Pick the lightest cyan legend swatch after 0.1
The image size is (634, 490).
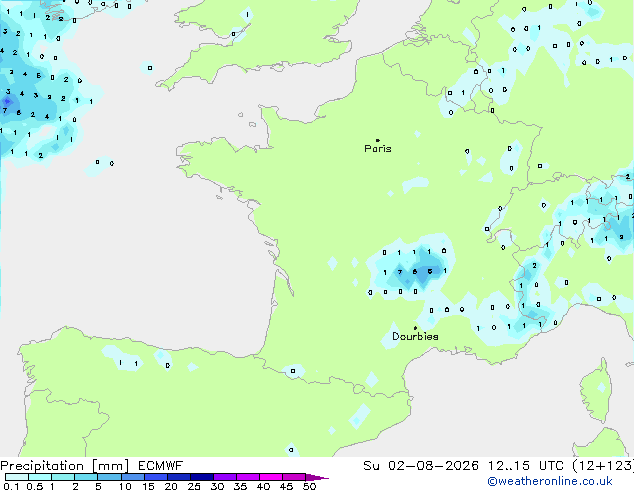[17, 477]
